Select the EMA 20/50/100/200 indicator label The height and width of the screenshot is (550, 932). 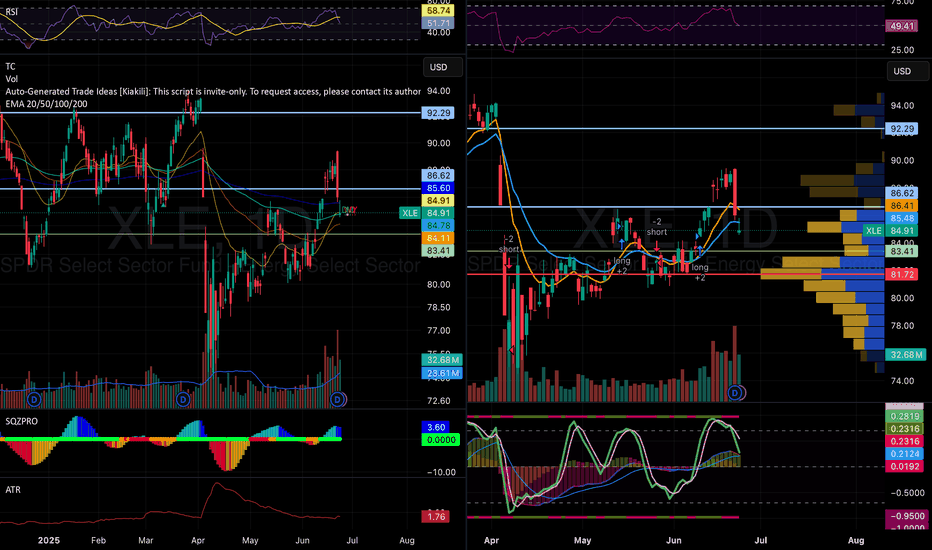click(46, 104)
